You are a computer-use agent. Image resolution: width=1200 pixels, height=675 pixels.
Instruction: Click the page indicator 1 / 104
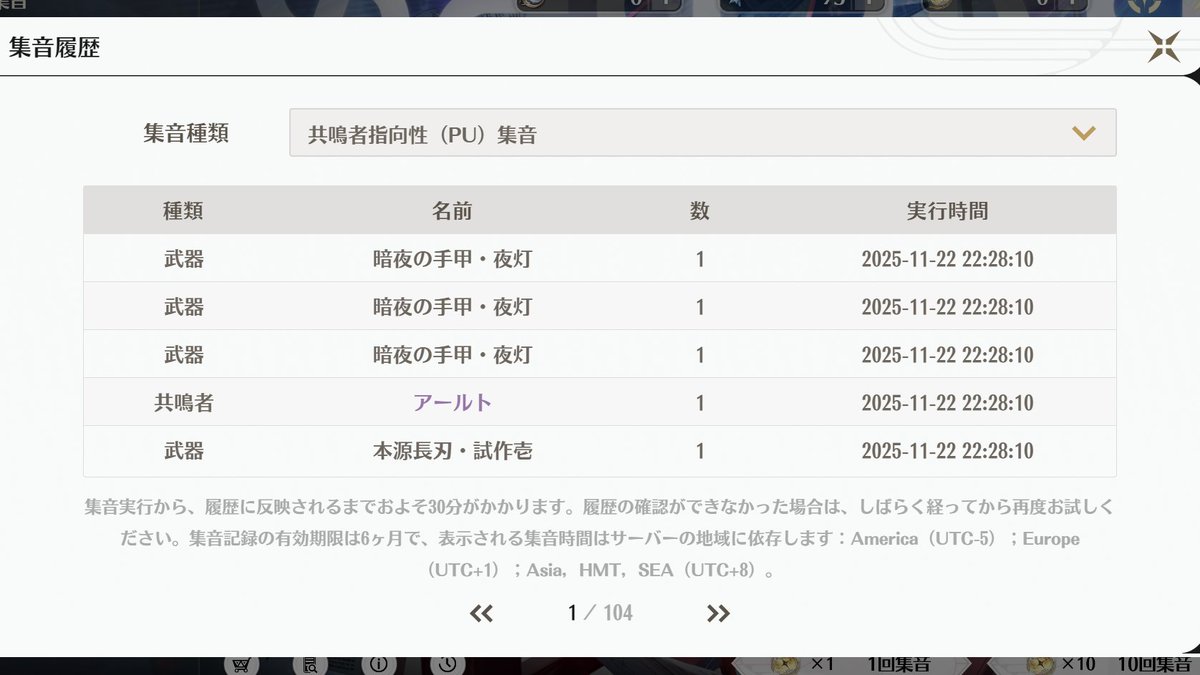(x=600, y=613)
